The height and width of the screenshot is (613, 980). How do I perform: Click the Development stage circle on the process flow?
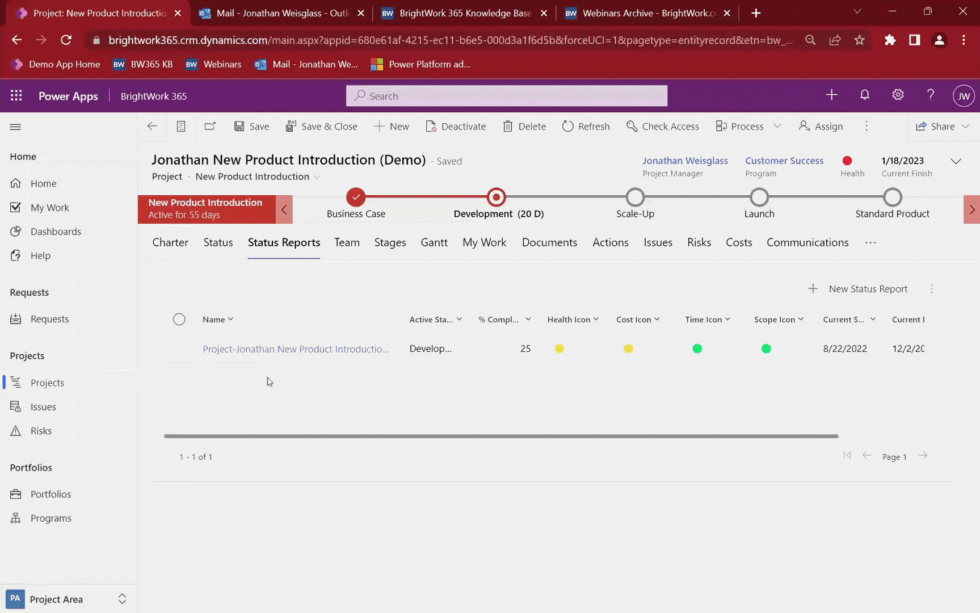[x=496, y=197]
